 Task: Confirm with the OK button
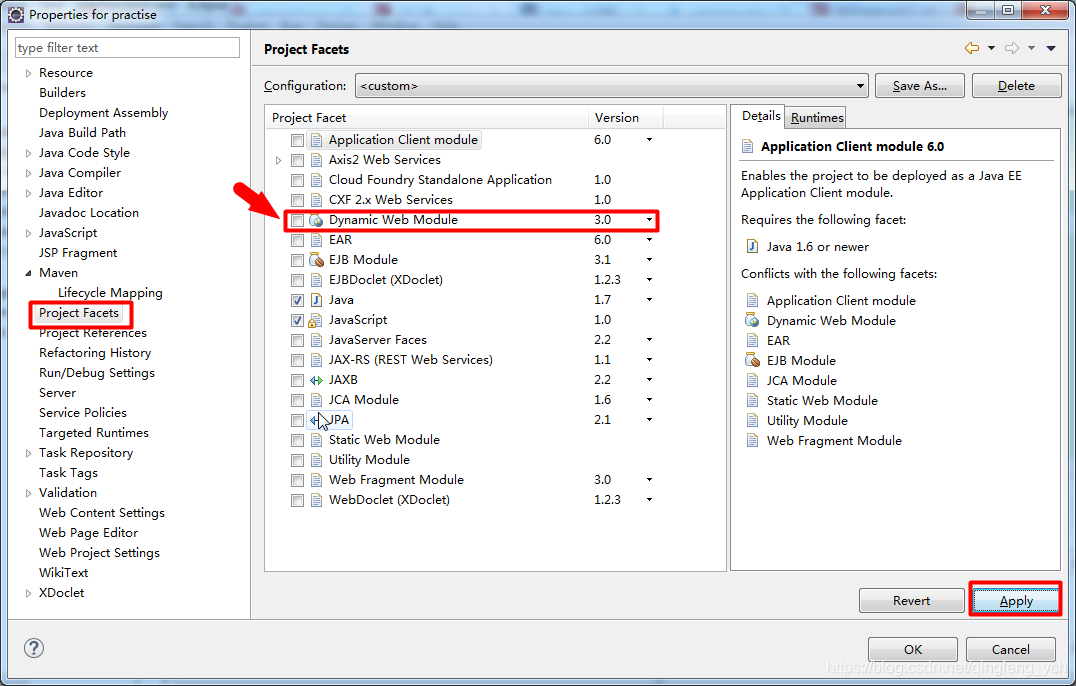click(x=913, y=649)
